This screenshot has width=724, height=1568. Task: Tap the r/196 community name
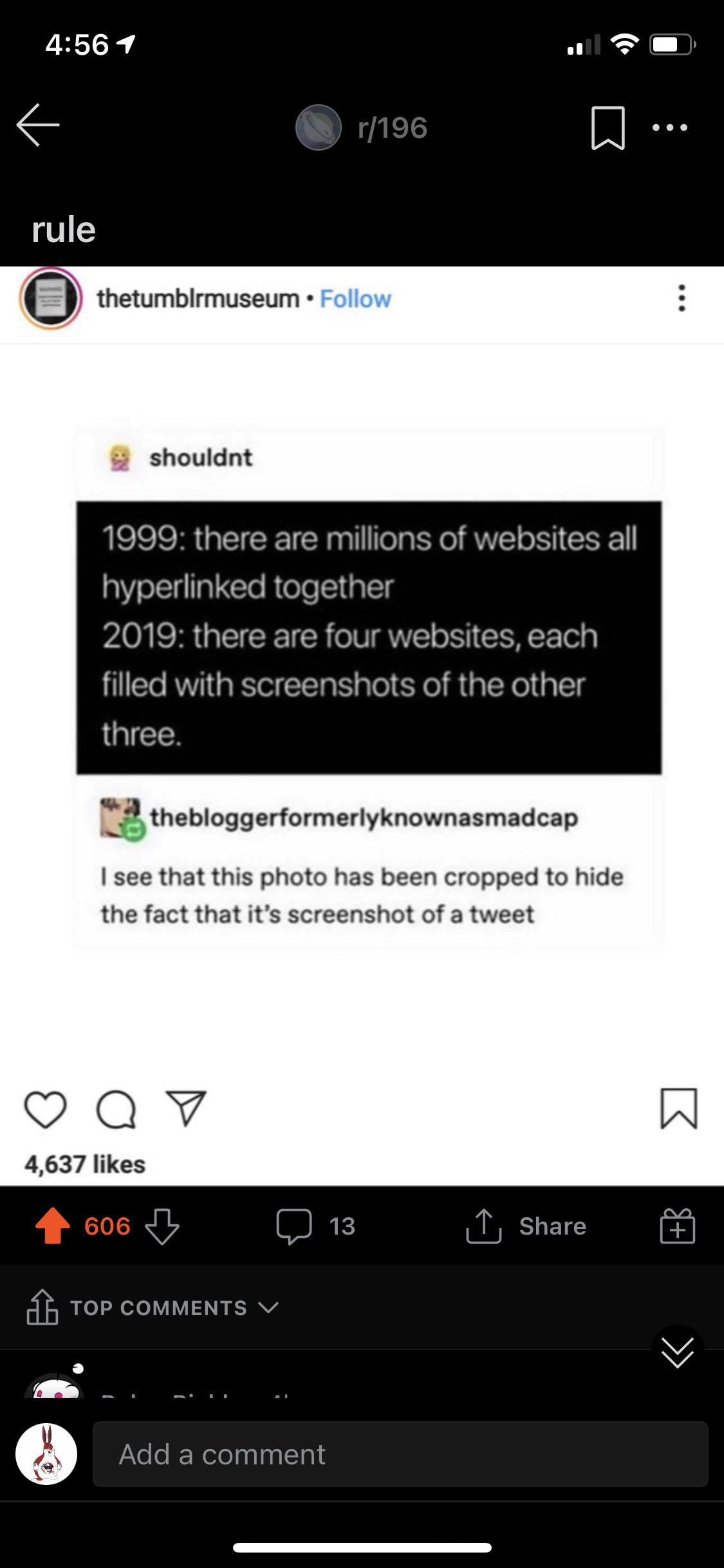tap(392, 127)
